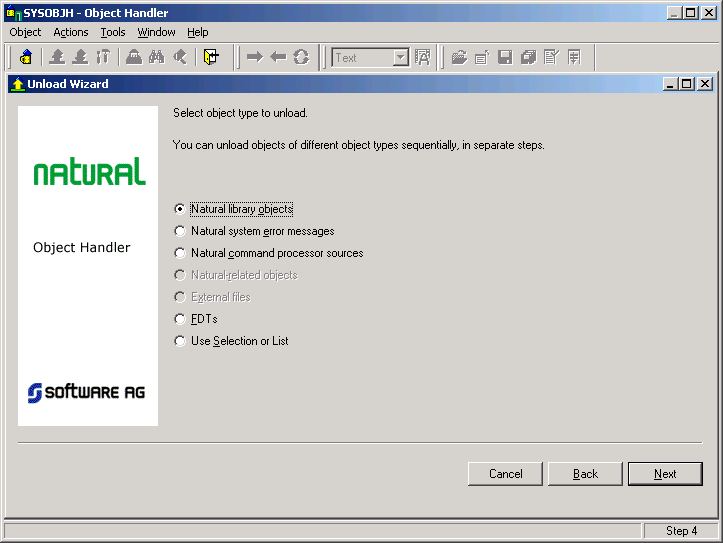
Task: Click the SYSOBJH application title icon
Action: (14, 13)
